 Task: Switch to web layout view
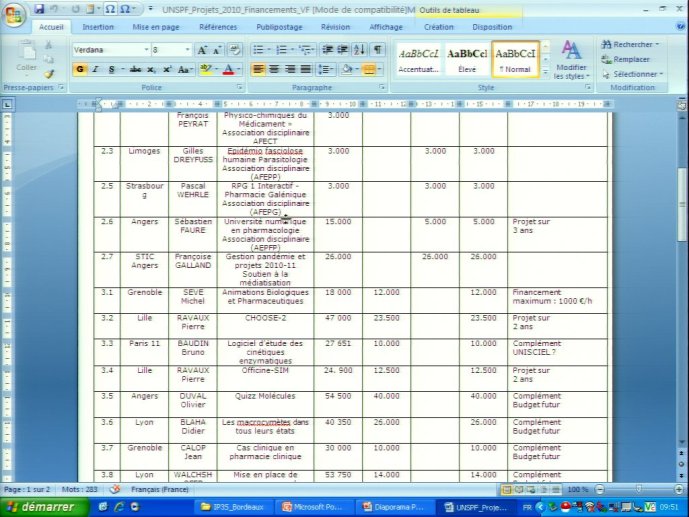pyautogui.click(x=531, y=489)
